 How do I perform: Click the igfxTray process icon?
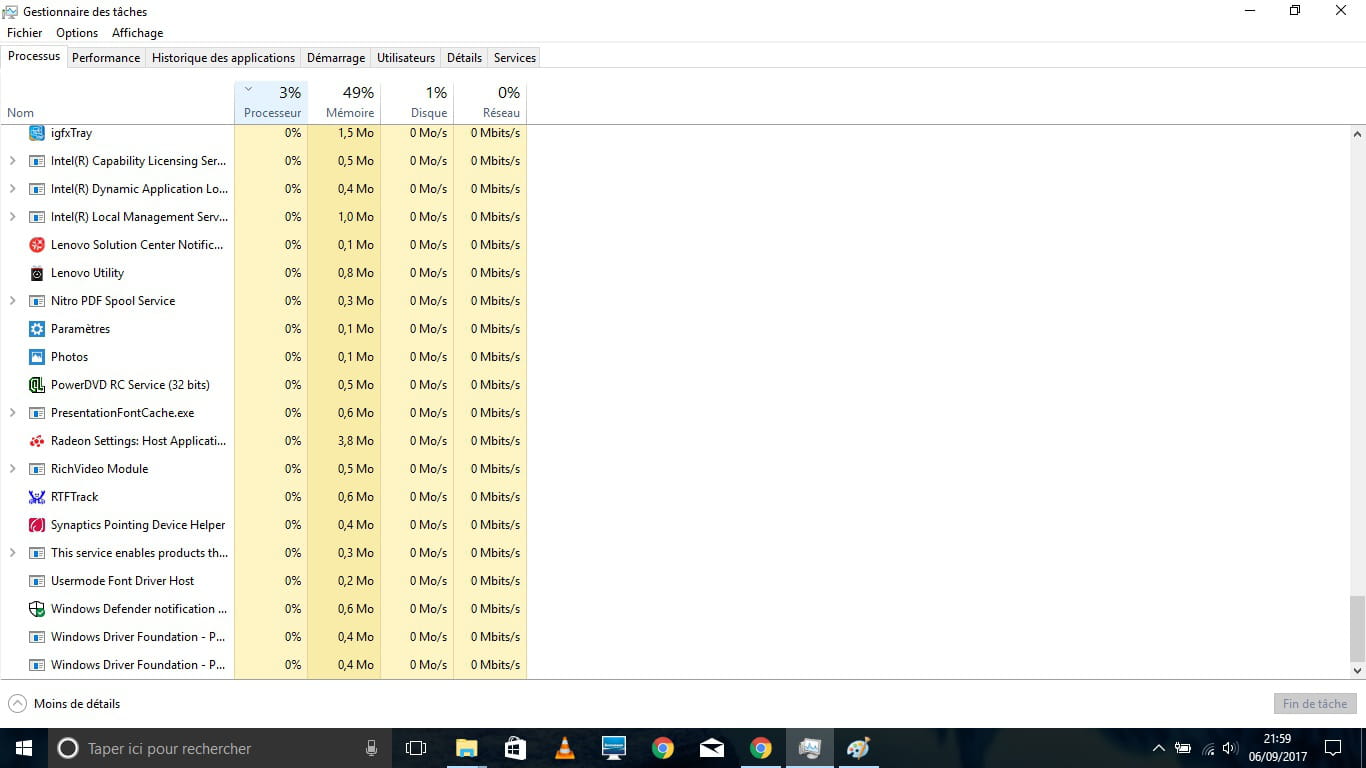click(37, 133)
